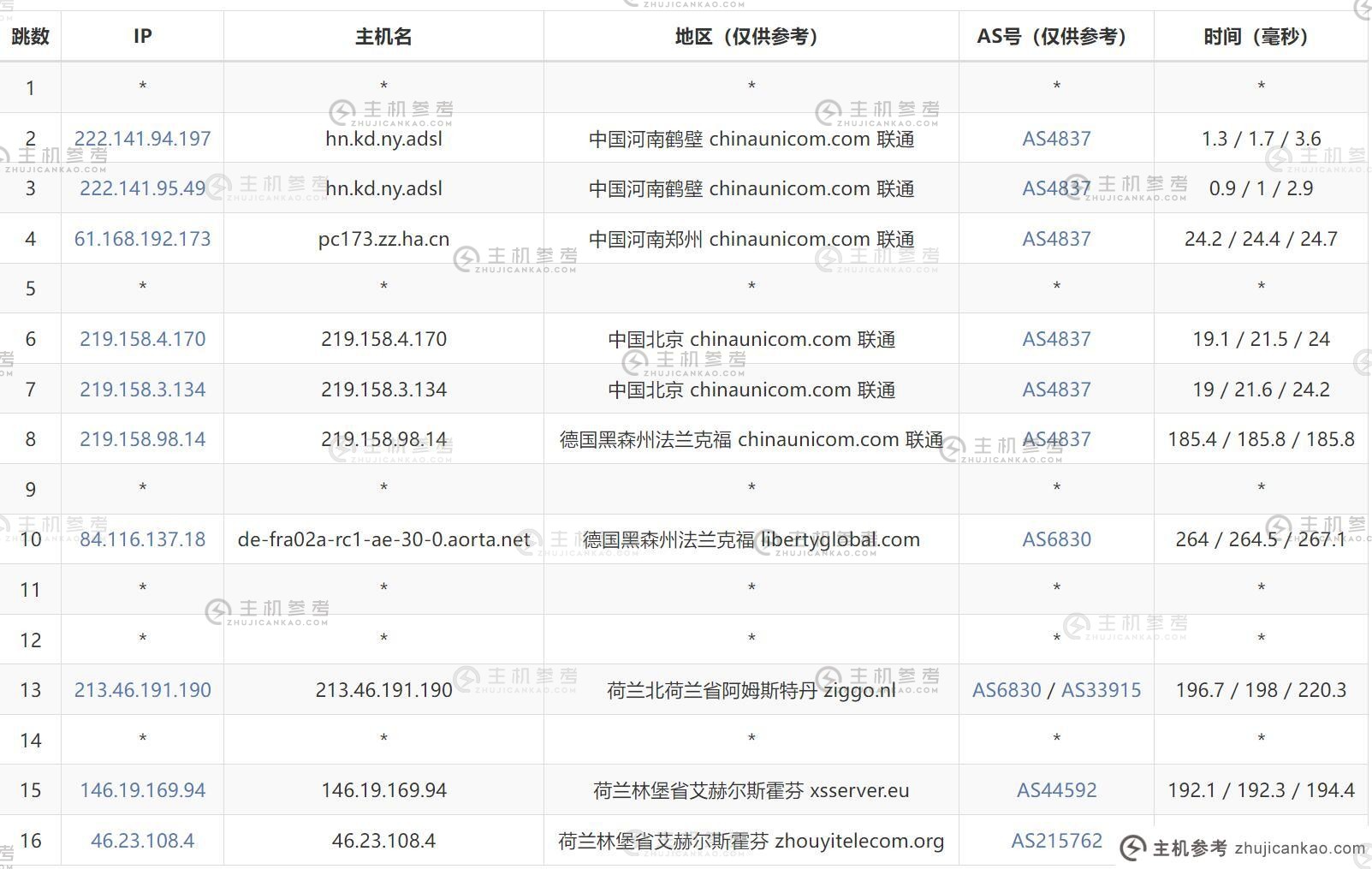Click AS4837 link in hop 2 row
This screenshot has height=869, width=1372.
point(1056,139)
